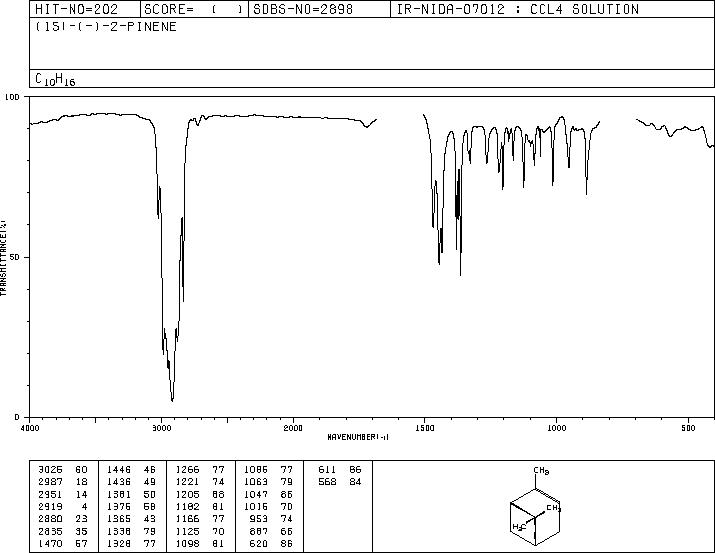Click the deepest absorption peak near 2919
Viewport: 715px width, 553px height.
click(172, 400)
